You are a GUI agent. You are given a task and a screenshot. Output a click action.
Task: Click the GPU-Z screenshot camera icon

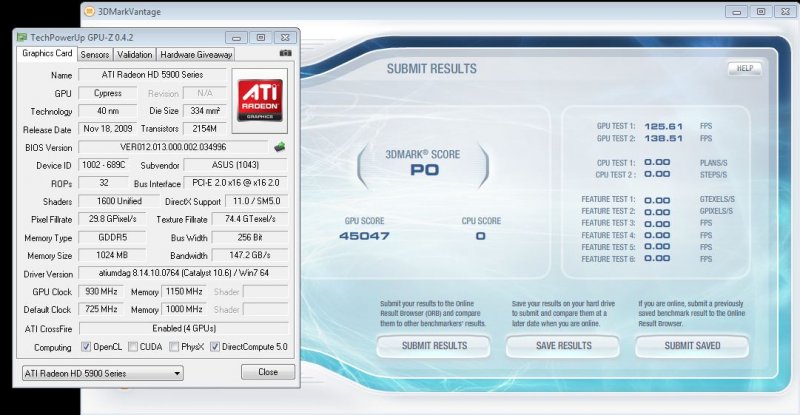(286, 53)
